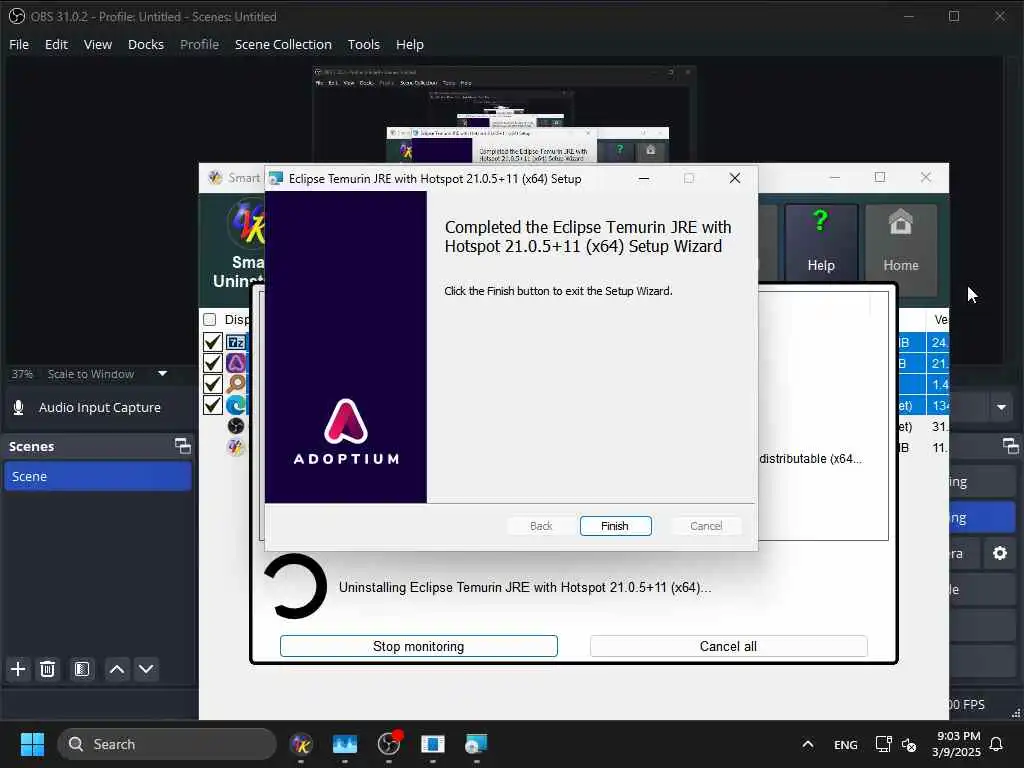
Task: Click the magnifier program icon in list
Action: click(x=236, y=384)
